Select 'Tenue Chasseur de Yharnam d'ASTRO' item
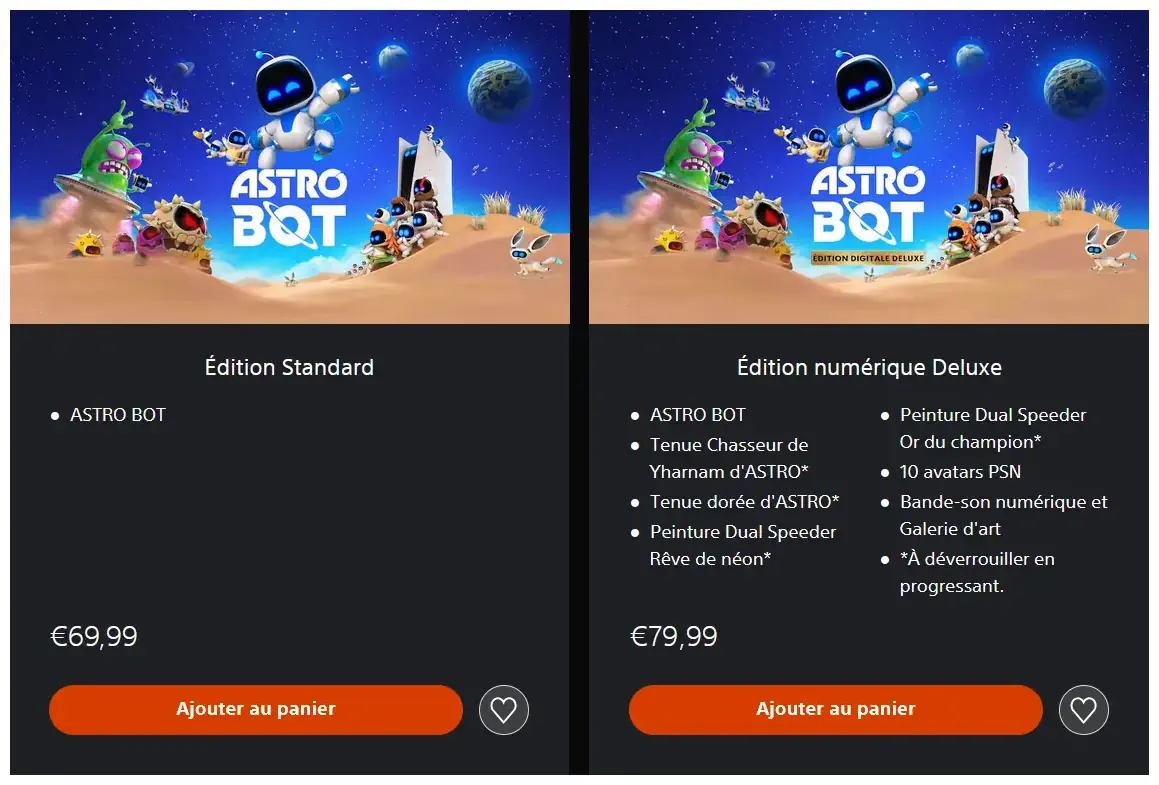1159x785 pixels. click(729, 458)
